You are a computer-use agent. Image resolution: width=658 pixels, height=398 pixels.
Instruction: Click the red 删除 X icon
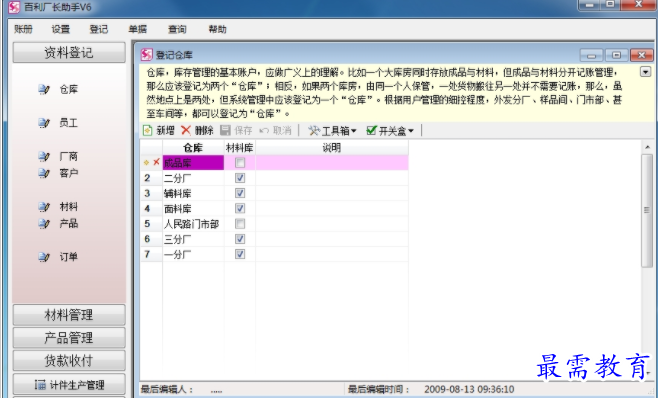(x=186, y=130)
